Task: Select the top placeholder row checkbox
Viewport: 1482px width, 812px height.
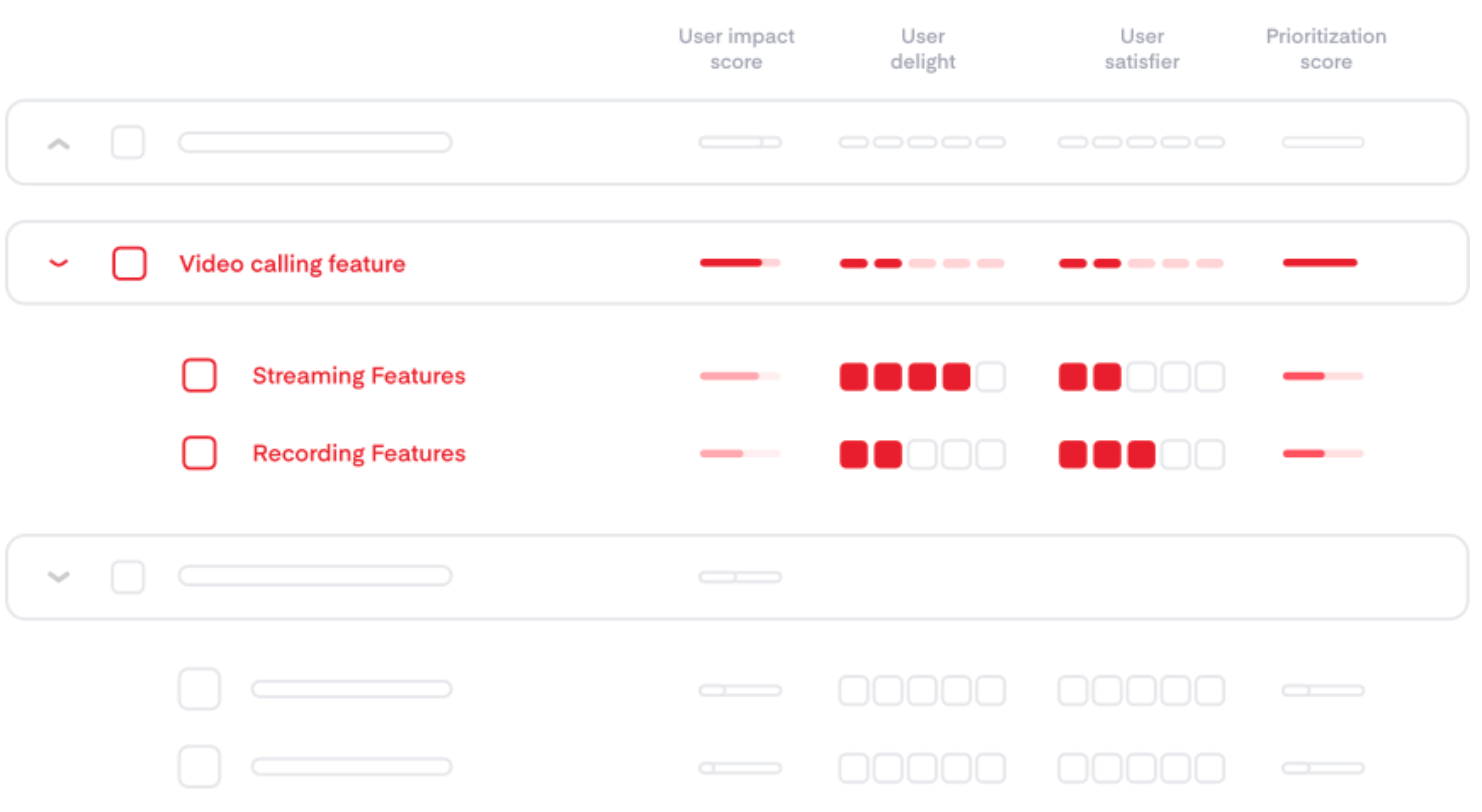Action: [128, 142]
